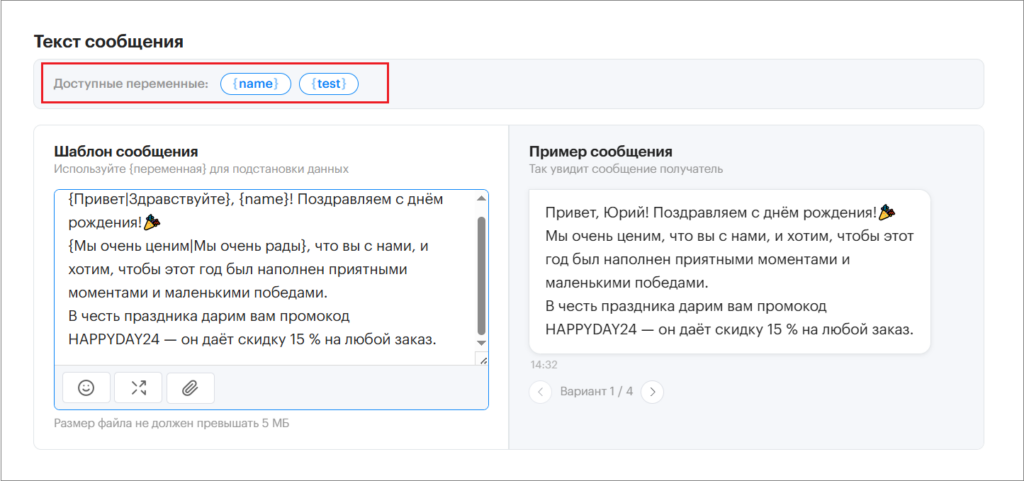This screenshot has width=1024, height=481.
Task: Insert the {test} variable chip
Action: coord(328,84)
